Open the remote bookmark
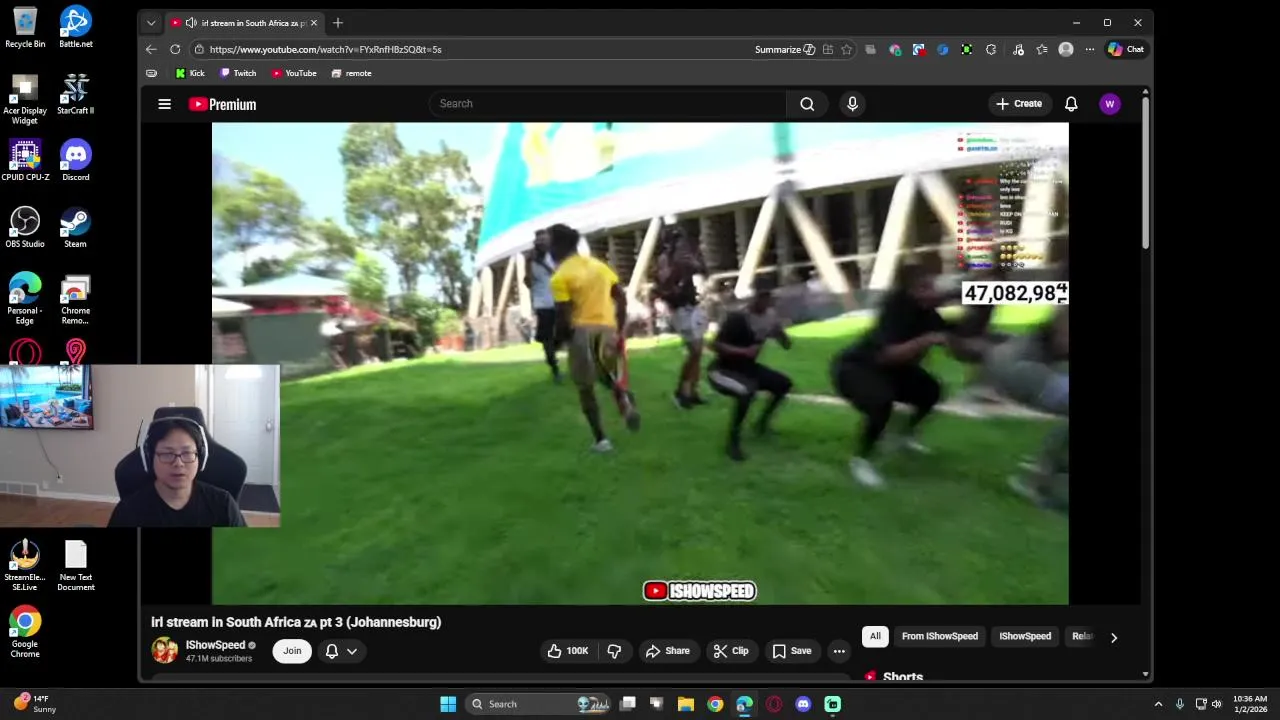Screen dimensions: 1280x720 (x=352, y=73)
